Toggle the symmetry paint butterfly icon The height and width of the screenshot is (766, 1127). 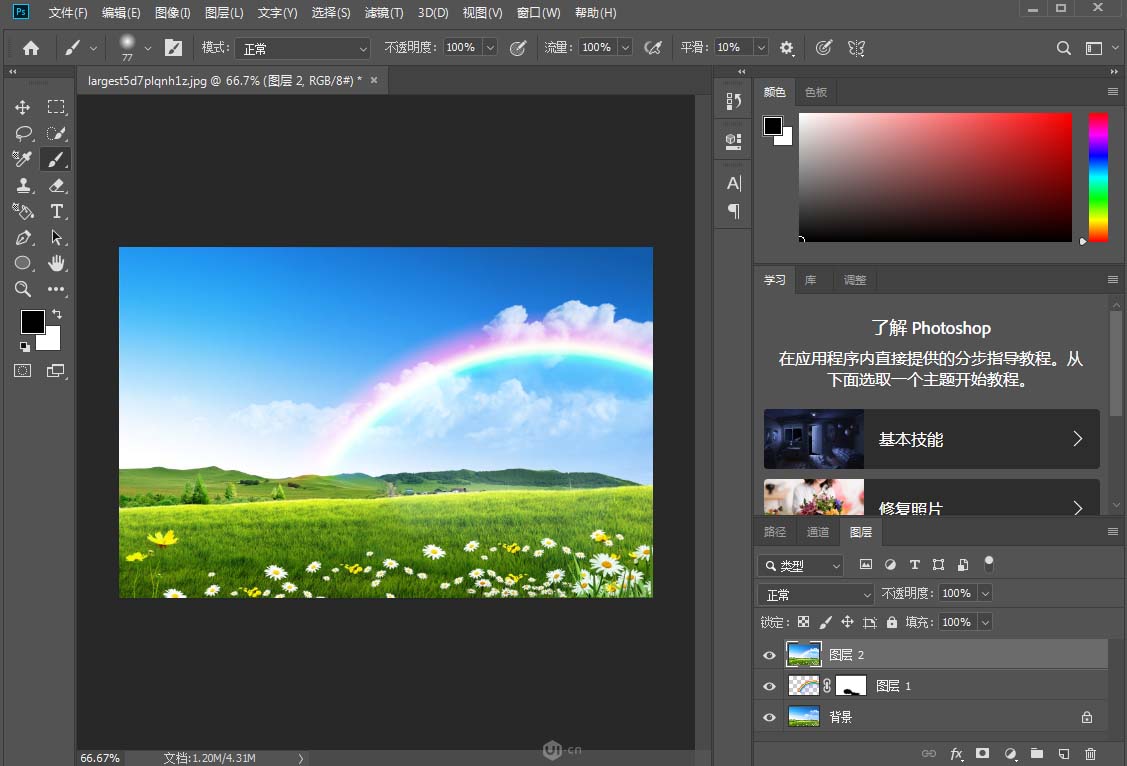(856, 48)
